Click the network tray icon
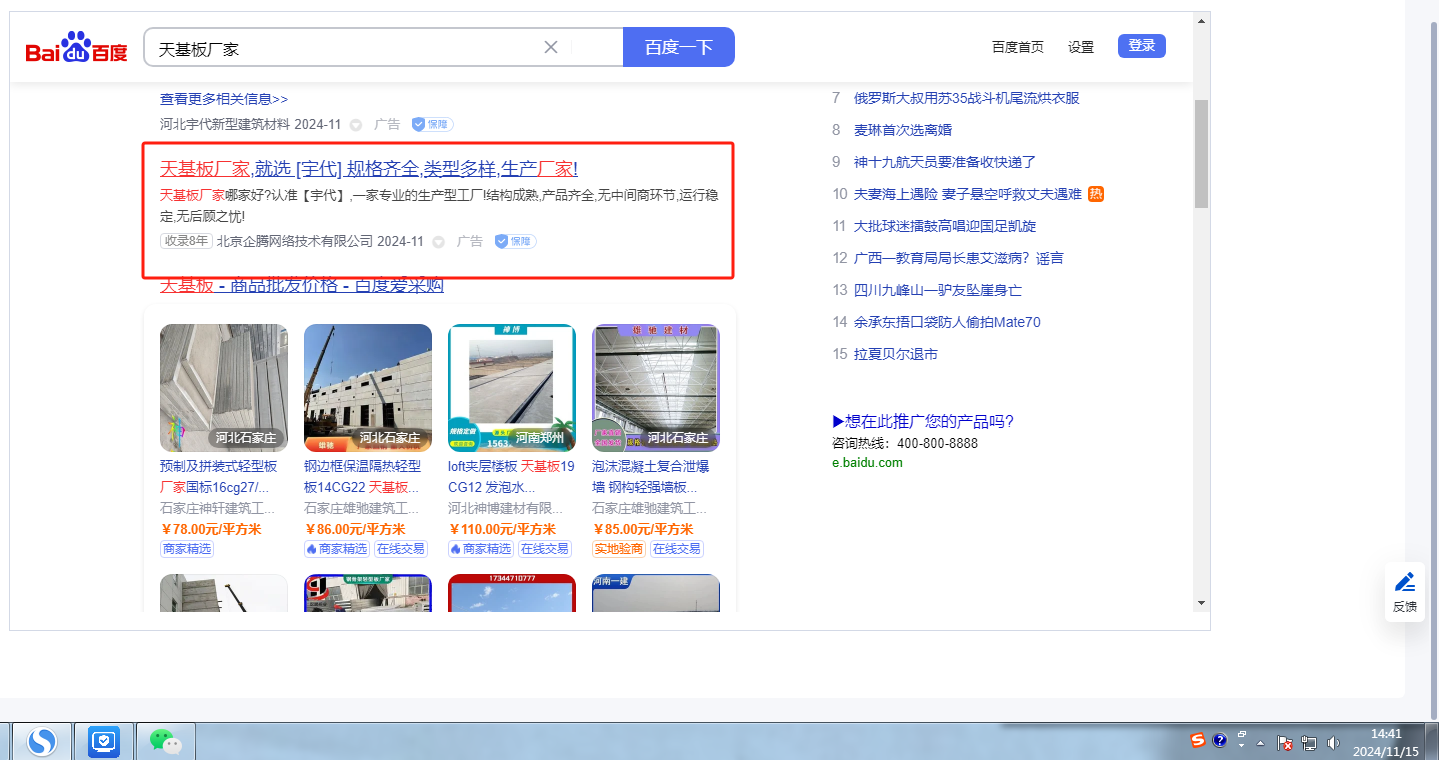This screenshot has width=1439, height=760. coord(1309,743)
